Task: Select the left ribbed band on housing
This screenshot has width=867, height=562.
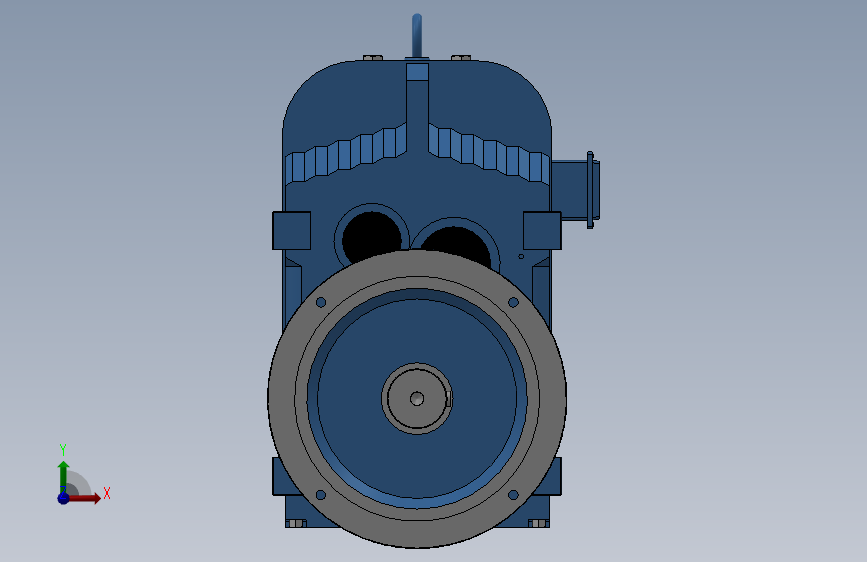Action: tap(346, 154)
